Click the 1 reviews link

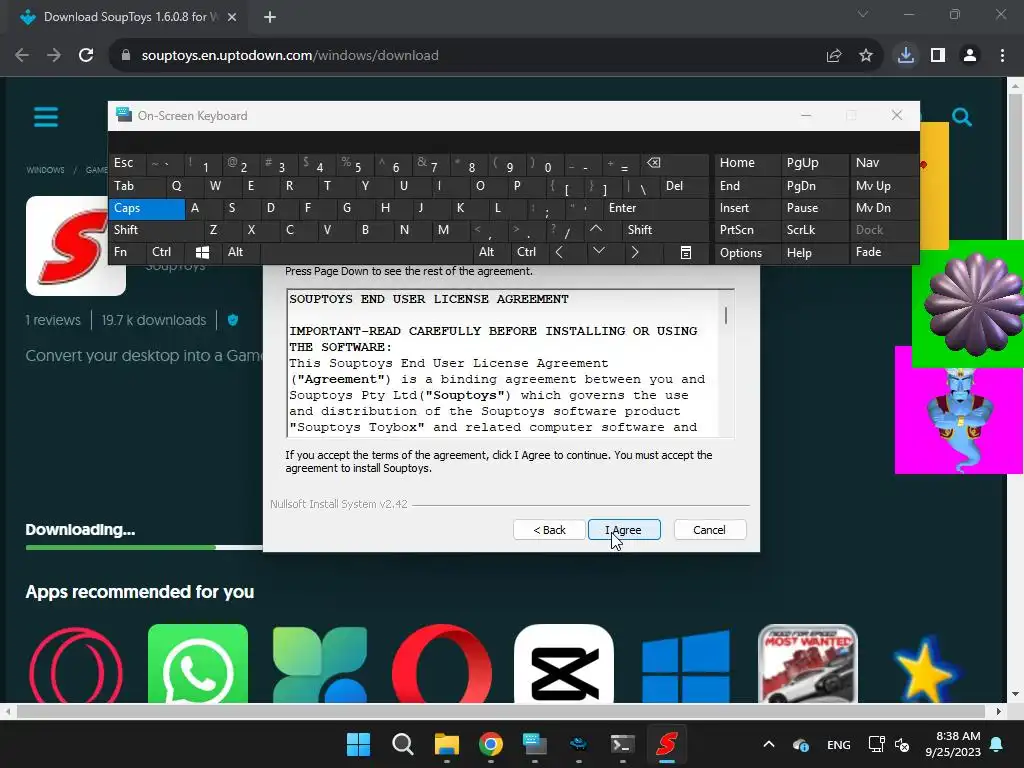pyautogui.click(x=53, y=320)
